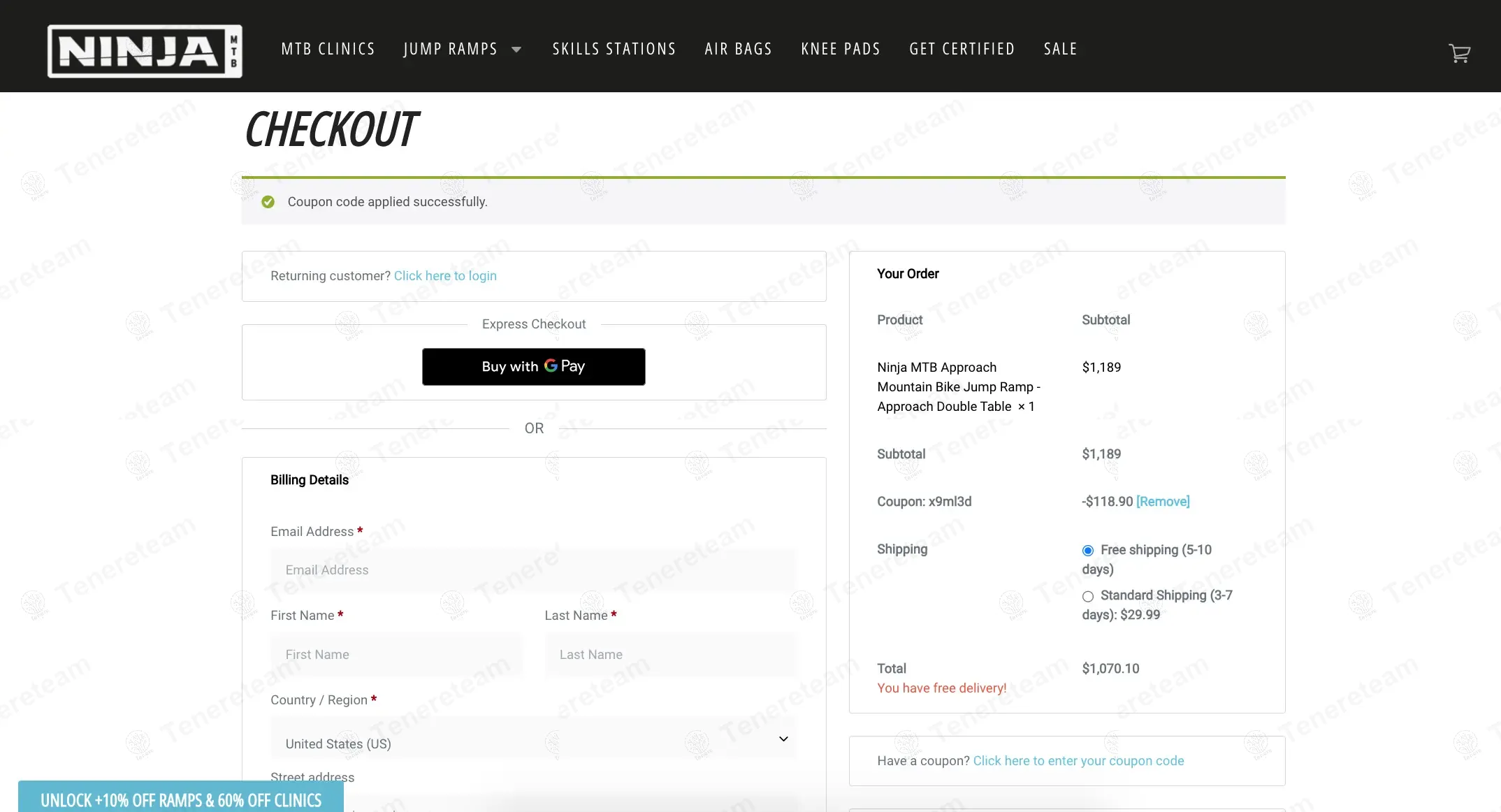The width and height of the screenshot is (1501, 812).
Task: Select Free shipping (5-10 days) option
Action: (x=1088, y=551)
